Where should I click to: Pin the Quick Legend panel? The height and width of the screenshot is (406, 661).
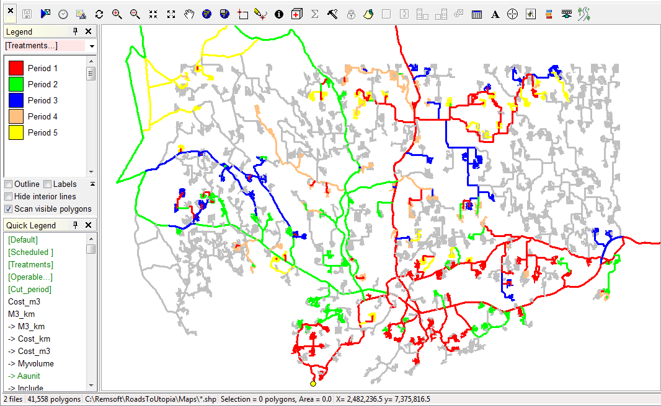point(75,225)
